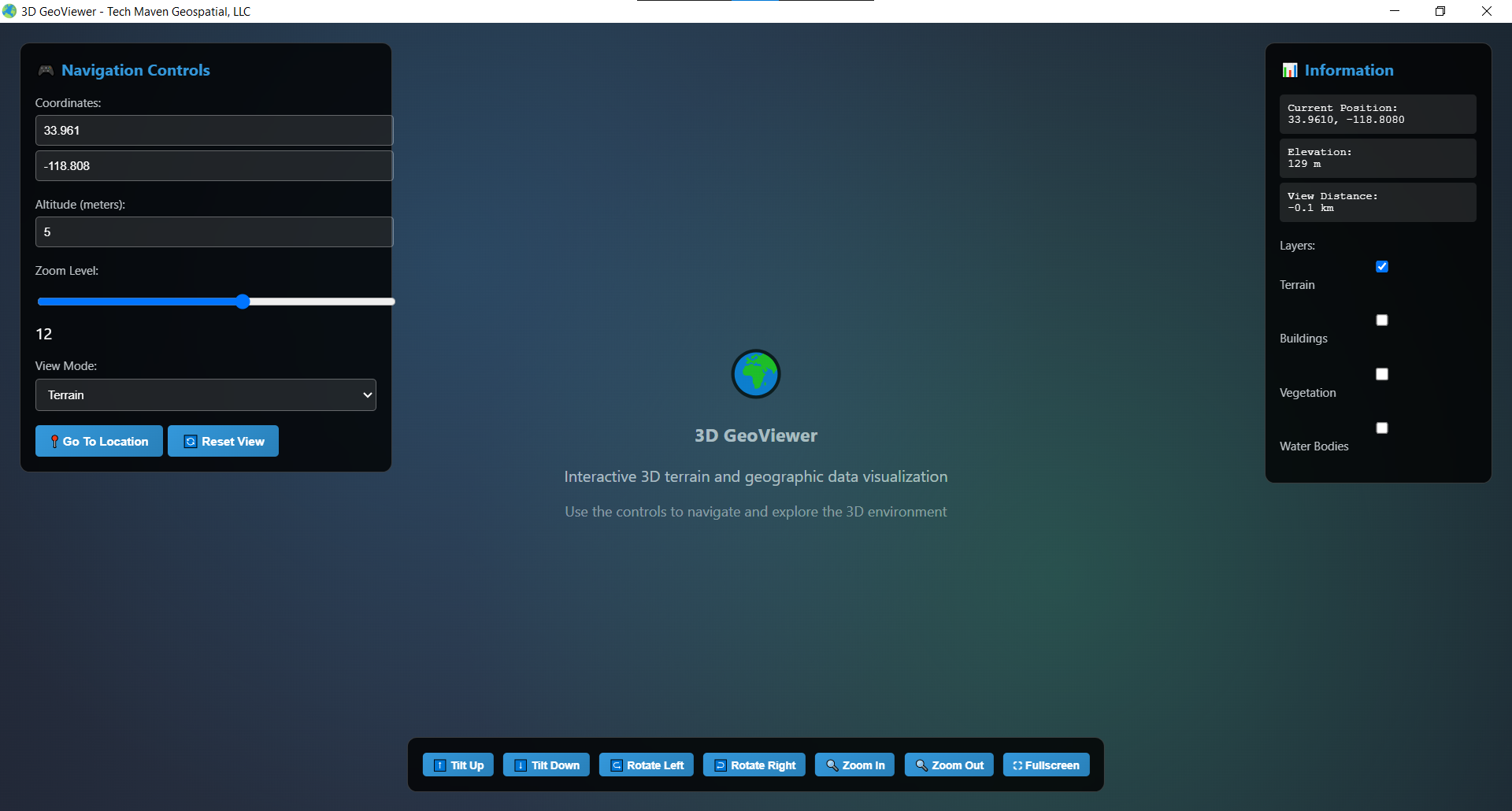Click the Current Position readout

1378,114
